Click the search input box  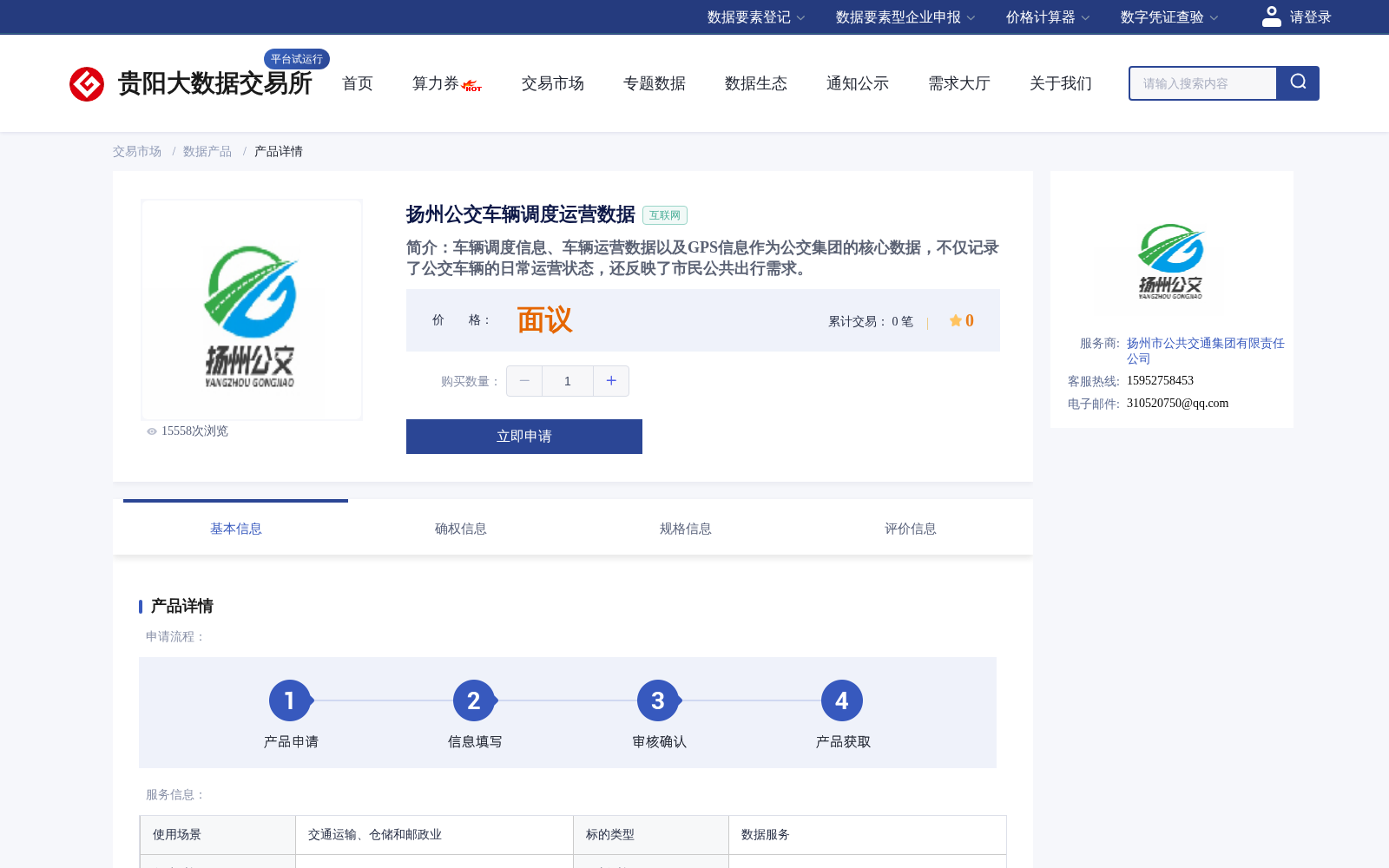[x=1202, y=83]
